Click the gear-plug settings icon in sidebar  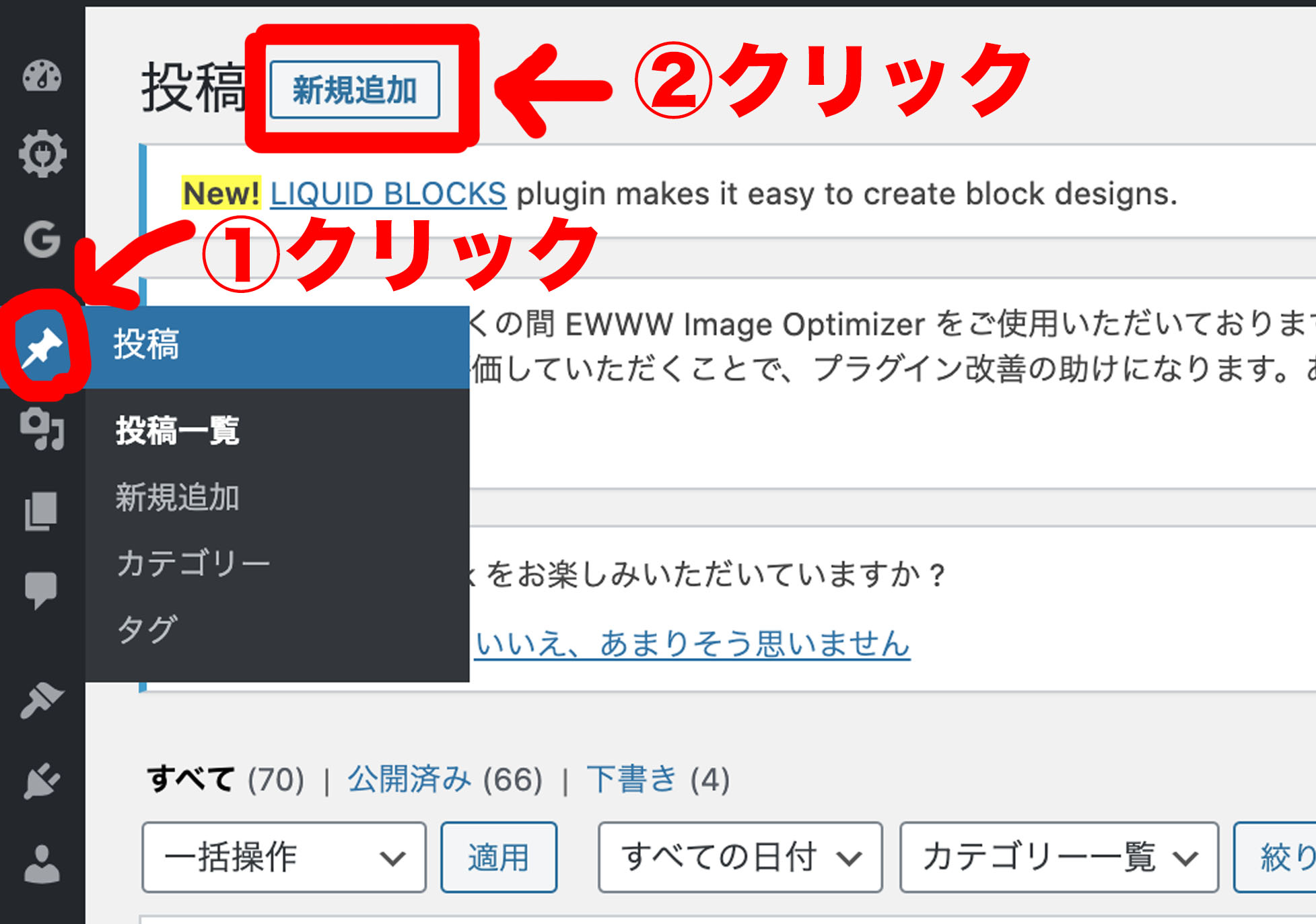42,154
